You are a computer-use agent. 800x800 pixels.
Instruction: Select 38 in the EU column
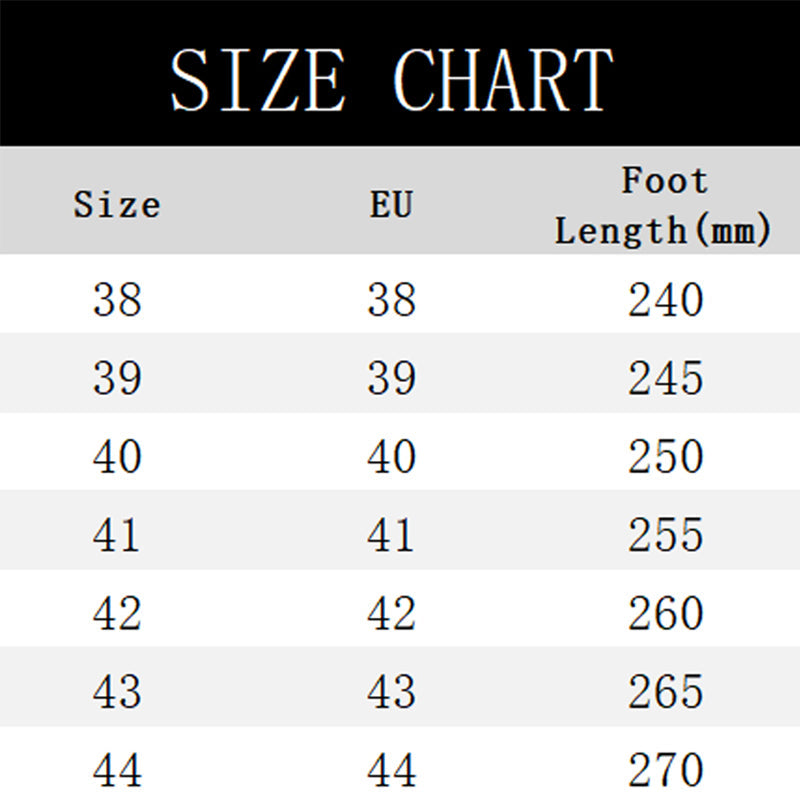(391, 300)
